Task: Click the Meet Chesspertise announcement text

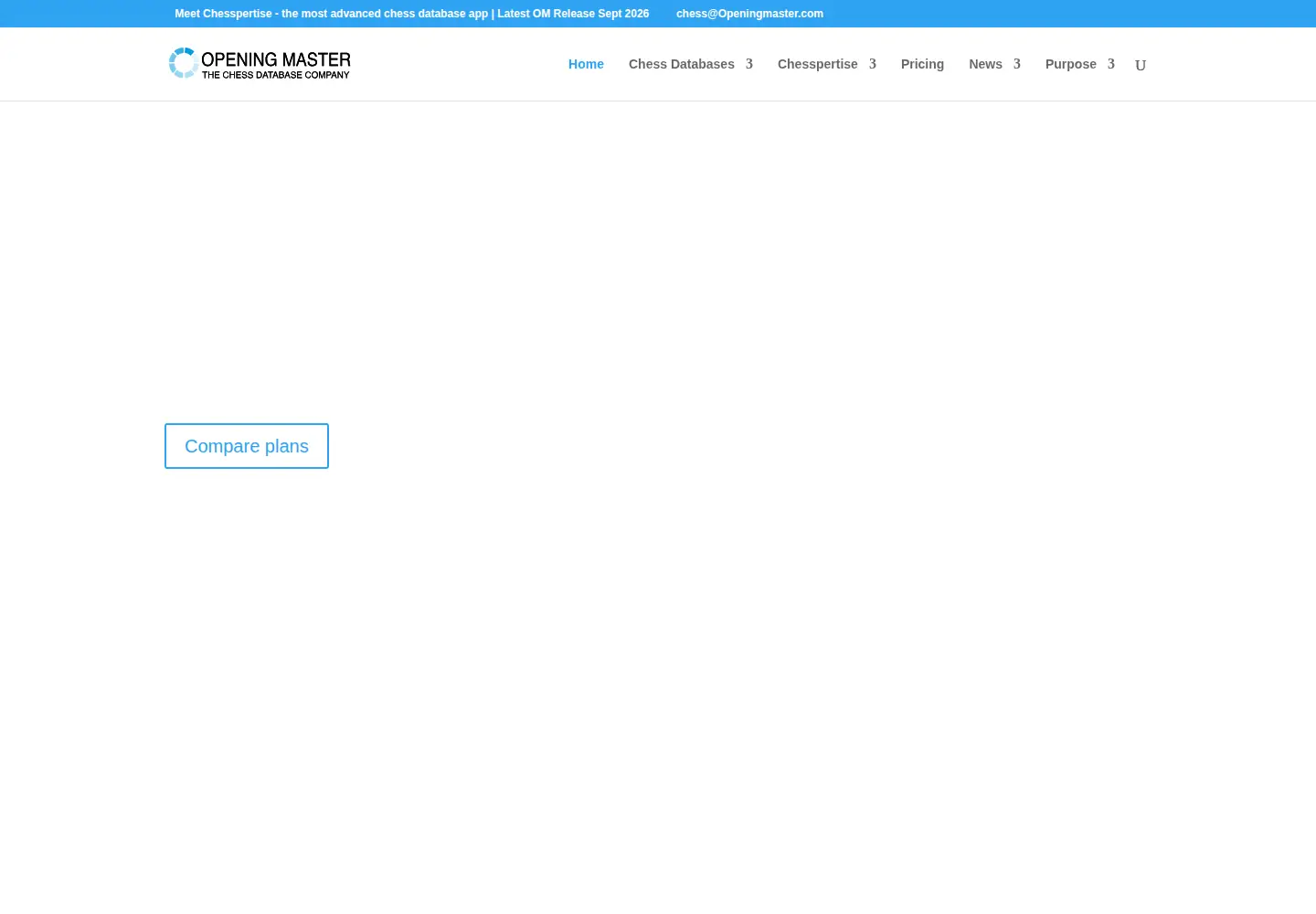Action: pyautogui.click(x=412, y=14)
